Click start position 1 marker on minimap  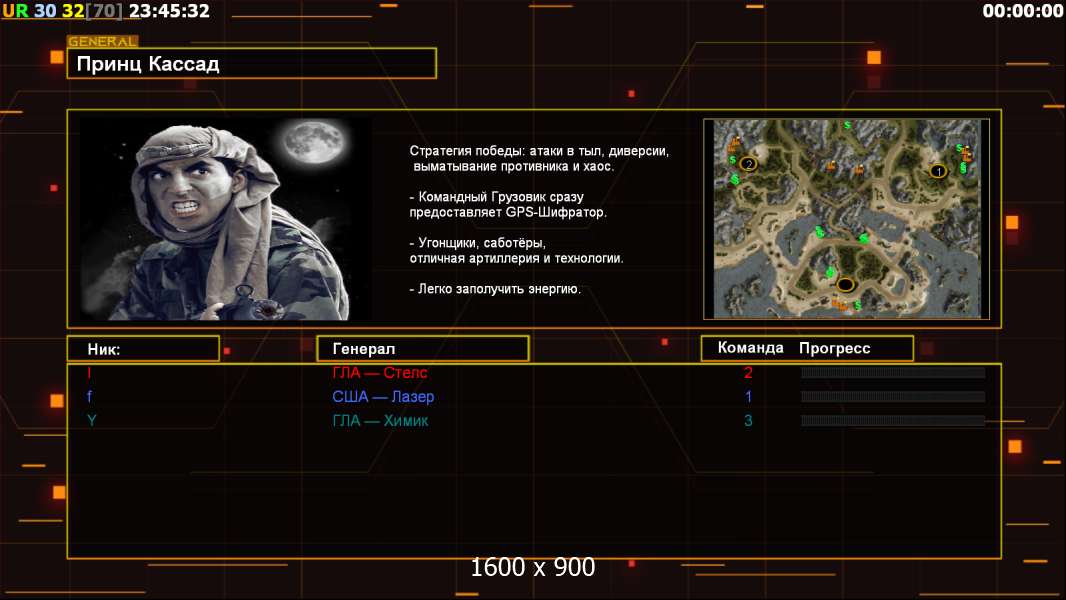point(938,171)
